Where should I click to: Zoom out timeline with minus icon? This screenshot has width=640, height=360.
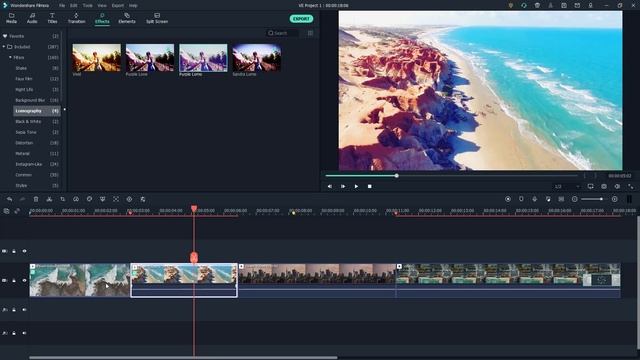(x=575, y=199)
